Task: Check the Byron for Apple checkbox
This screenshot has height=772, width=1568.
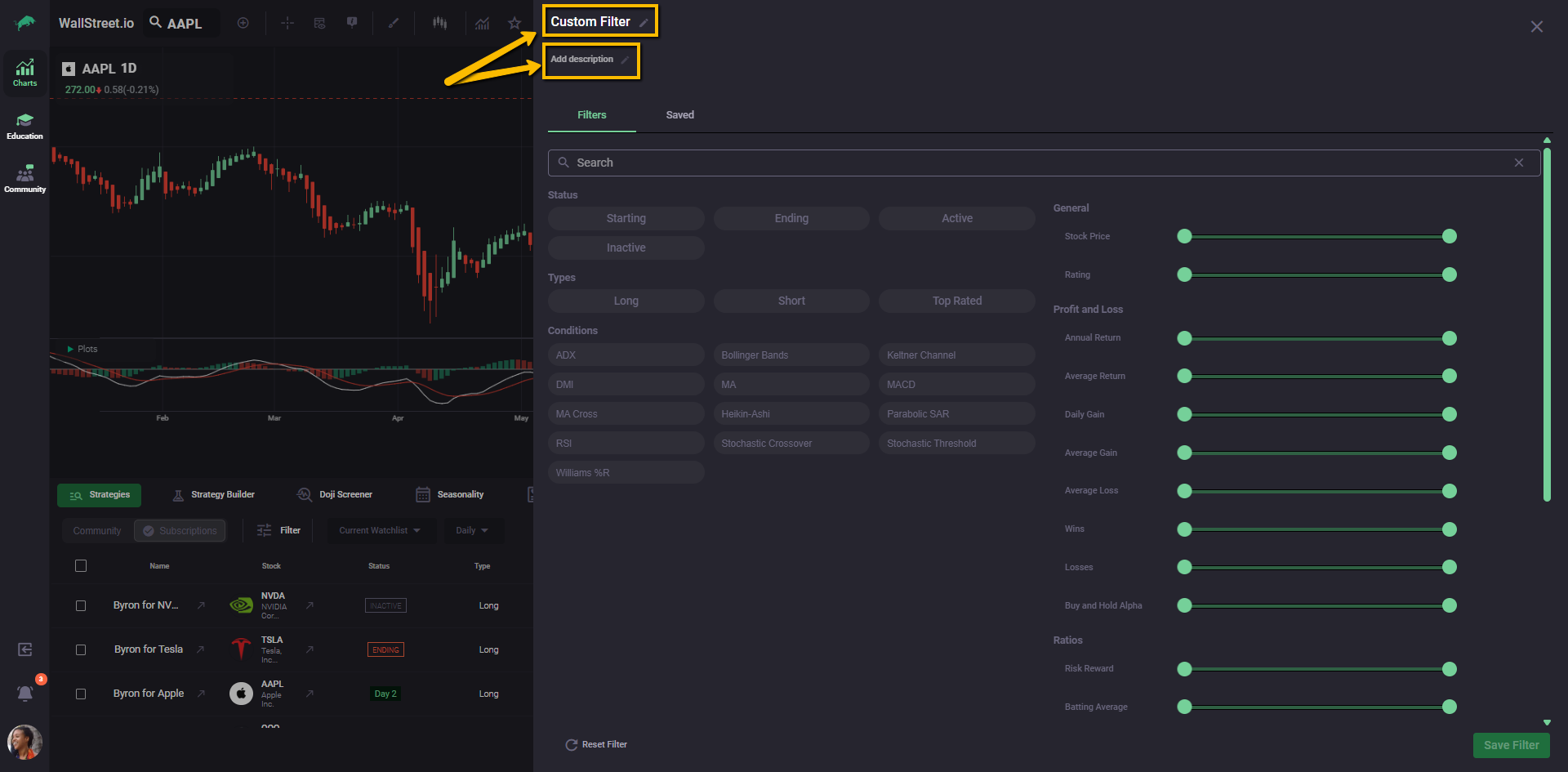Action: coord(81,694)
